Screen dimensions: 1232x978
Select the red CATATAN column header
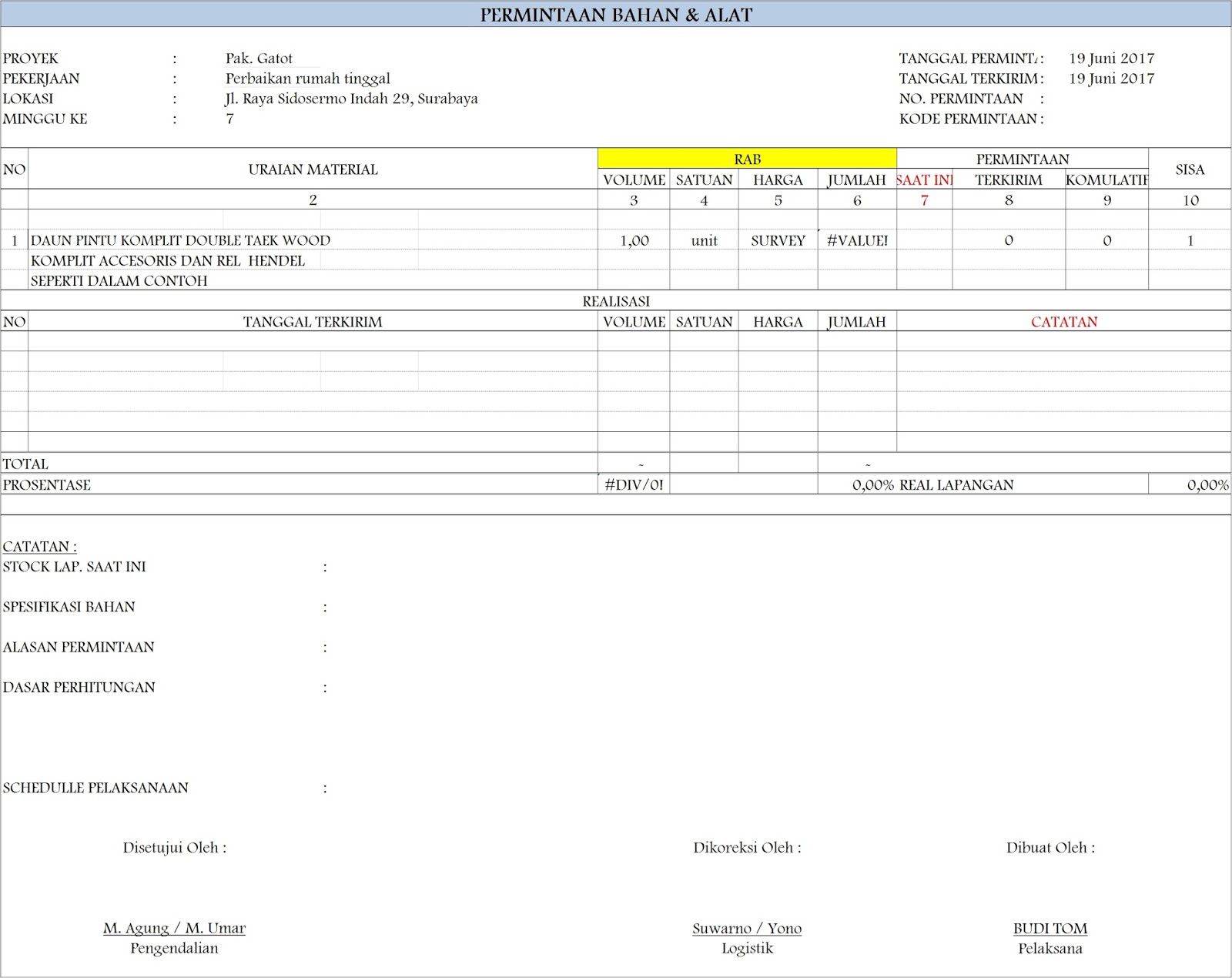1064,322
